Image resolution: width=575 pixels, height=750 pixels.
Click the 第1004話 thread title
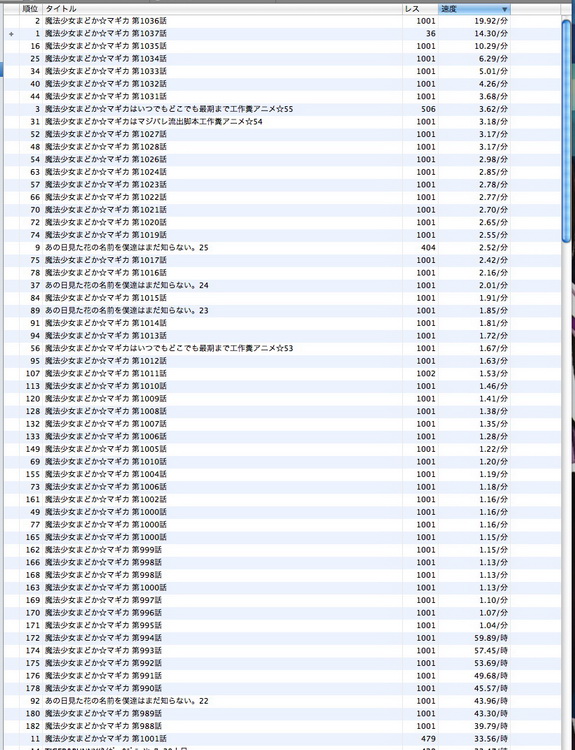tap(106, 474)
